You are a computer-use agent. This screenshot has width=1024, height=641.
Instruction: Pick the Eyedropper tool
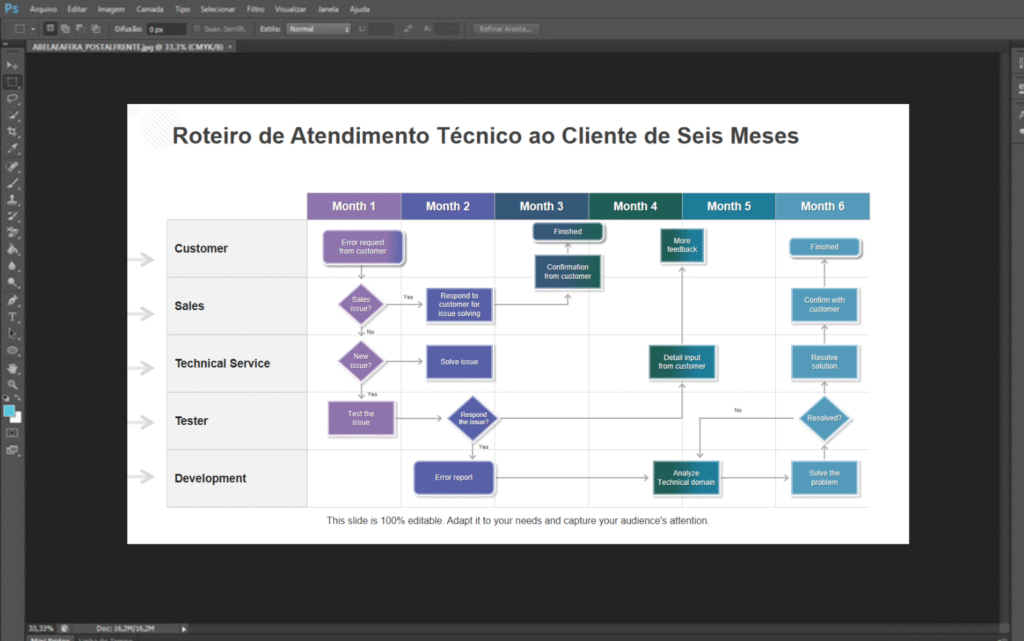click(13, 148)
